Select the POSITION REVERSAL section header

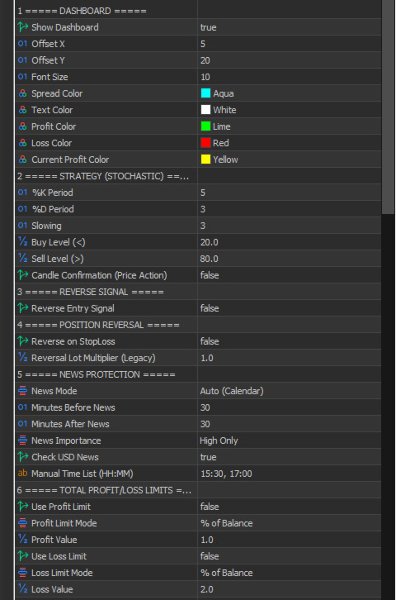[198, 324]
